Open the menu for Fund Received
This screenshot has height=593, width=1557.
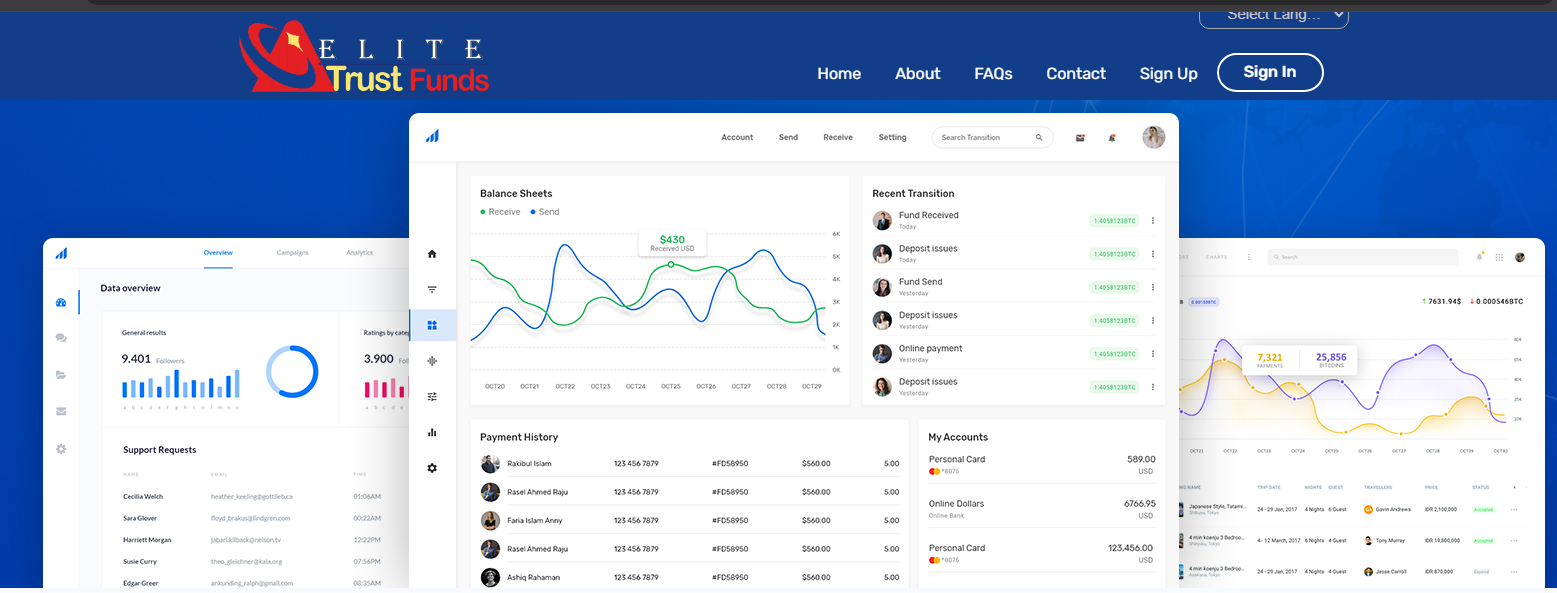1153,221
